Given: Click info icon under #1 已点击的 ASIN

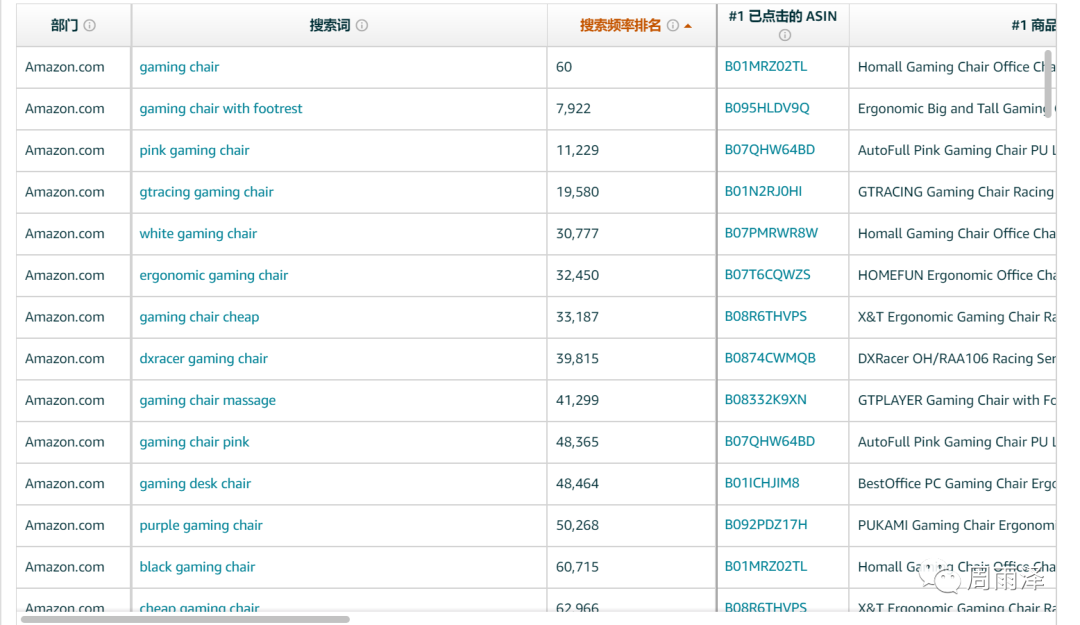Looking at the screenshot, I should pyautogui.click(x=784, y=35).
